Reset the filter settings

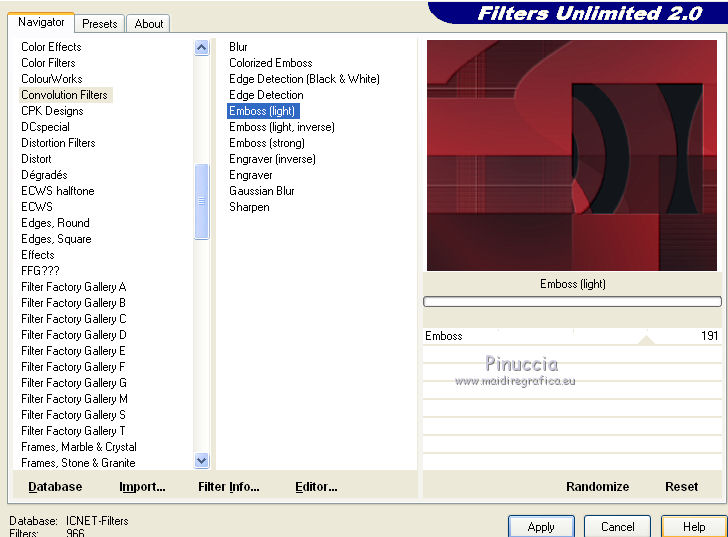681,486
